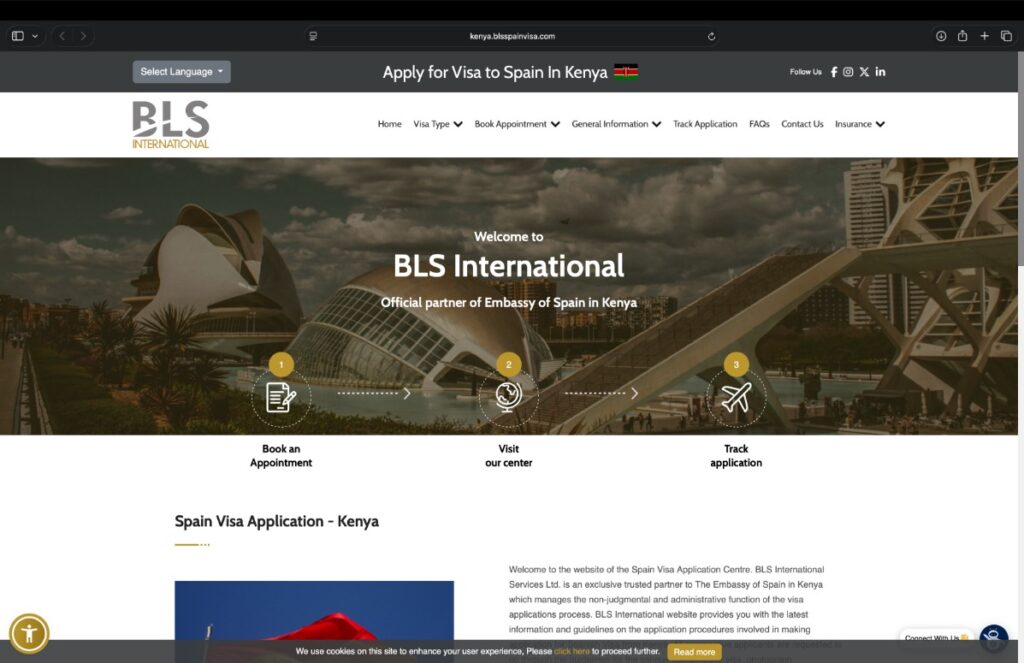This screenshot has height=663, width=1024.
Task: Click 'Official partner of Embassy of Spain in Kenya'
Action: tap(508, 302)
